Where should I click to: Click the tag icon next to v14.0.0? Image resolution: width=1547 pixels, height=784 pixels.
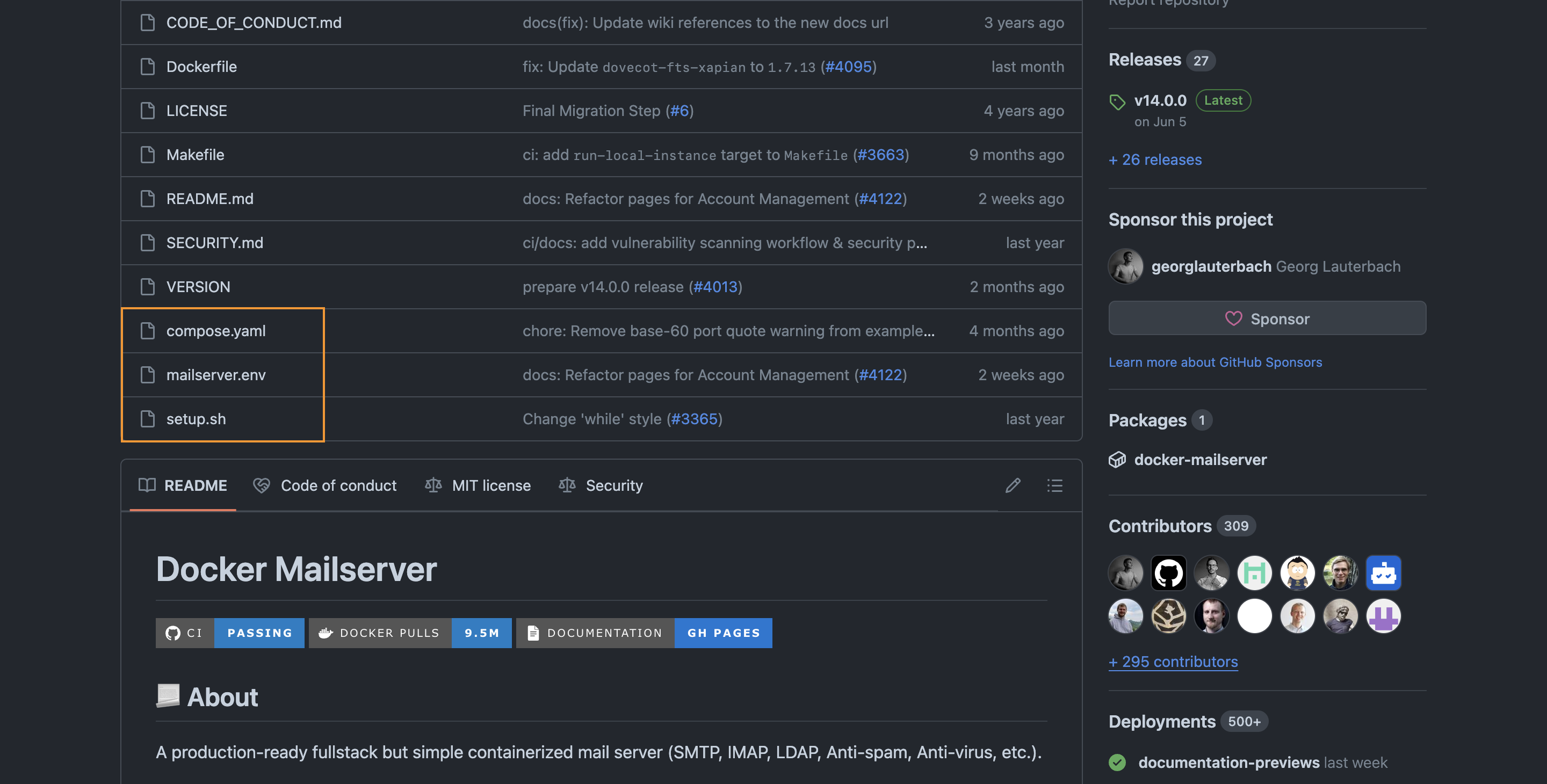point(1118,102)
